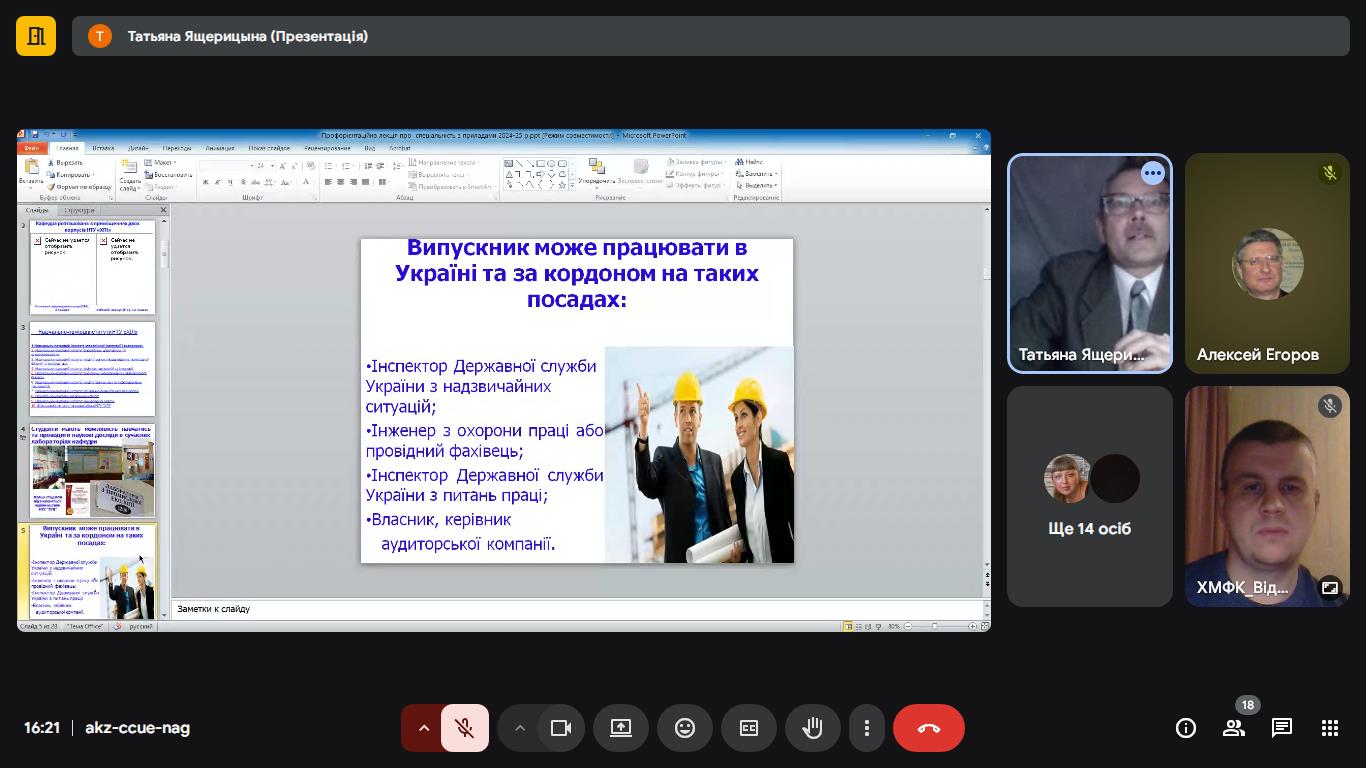Switch to the Вставка ribbon tab

(103, 148)
